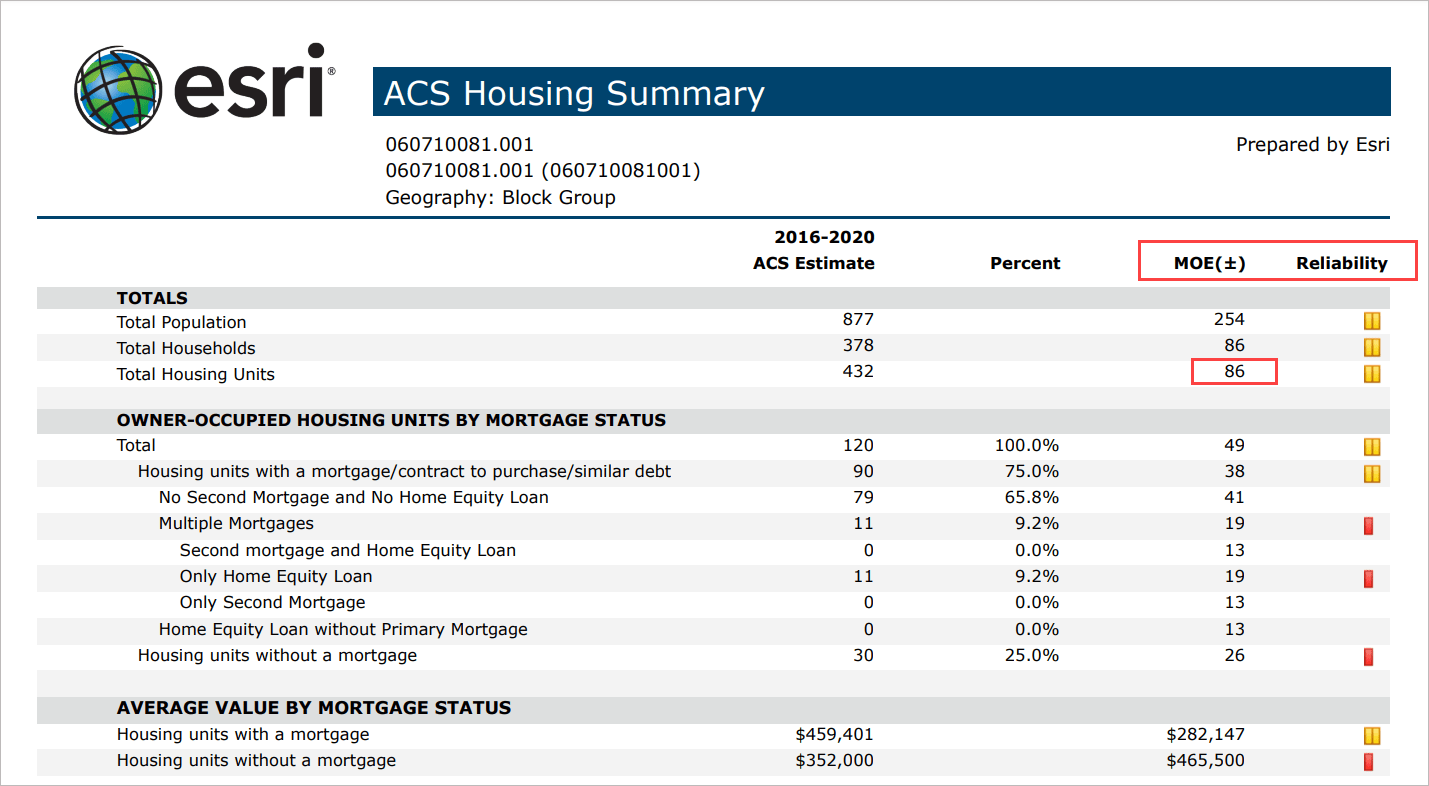Click Total Households yellow reliability icon

[x=1372, y=348]
